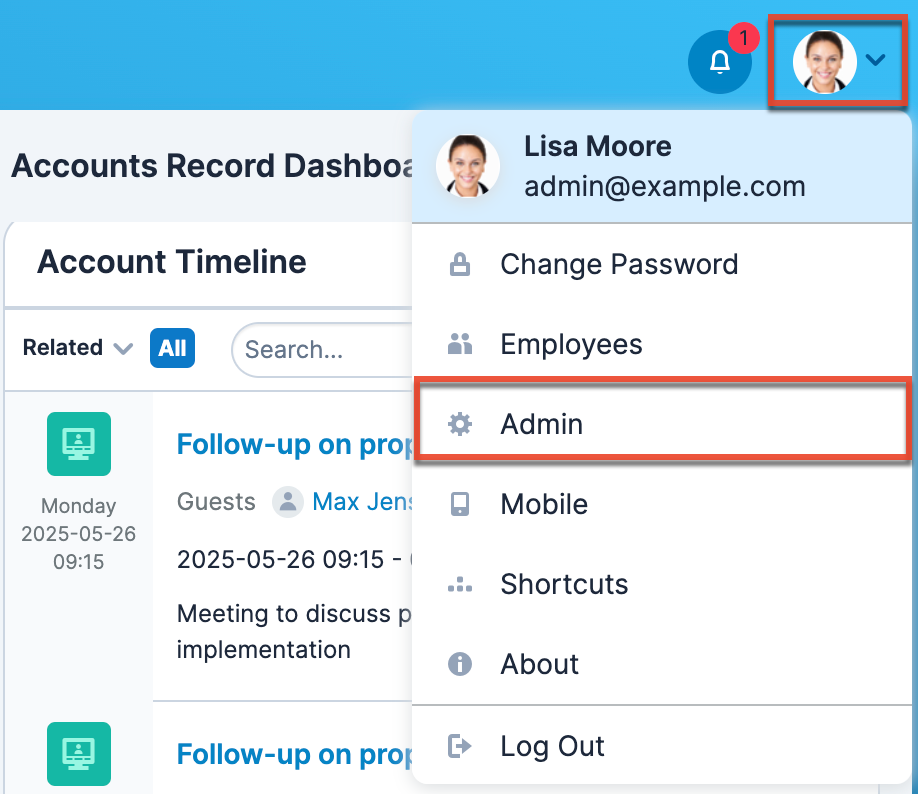
Task: Expand the Related filter dropdown
Action: pos(77,348)
